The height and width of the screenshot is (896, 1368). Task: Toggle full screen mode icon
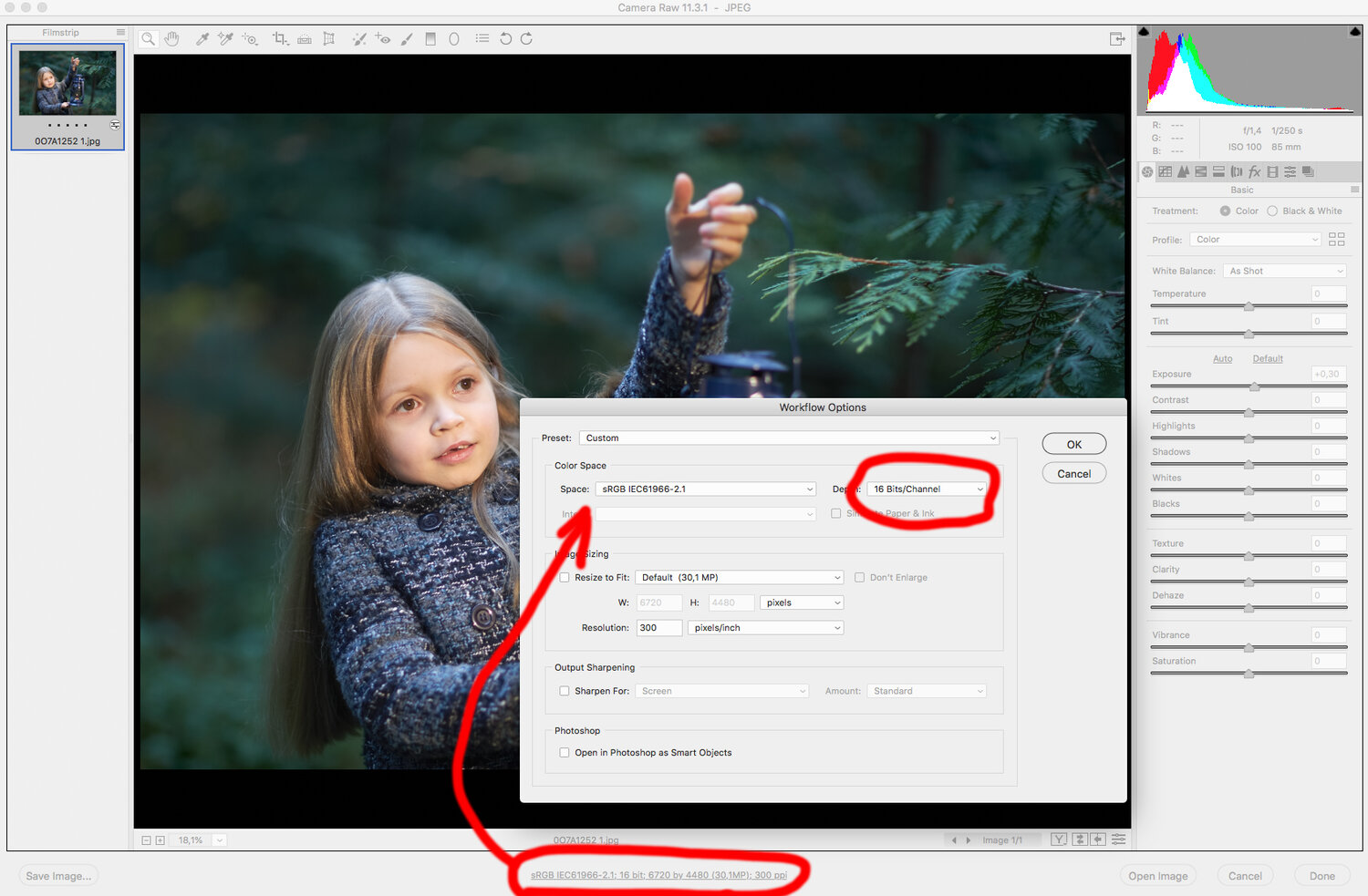tap(1117, 39)
